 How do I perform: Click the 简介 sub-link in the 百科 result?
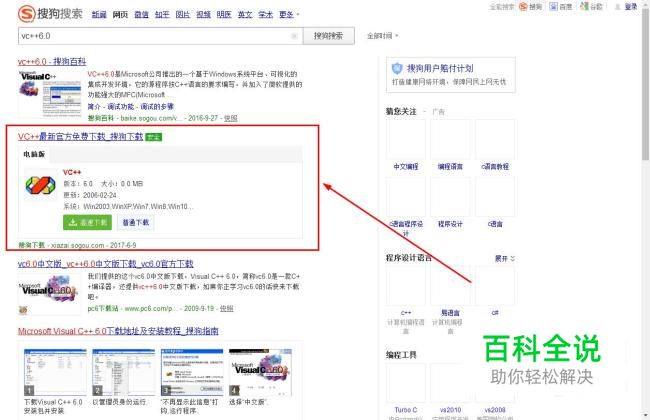94,107
